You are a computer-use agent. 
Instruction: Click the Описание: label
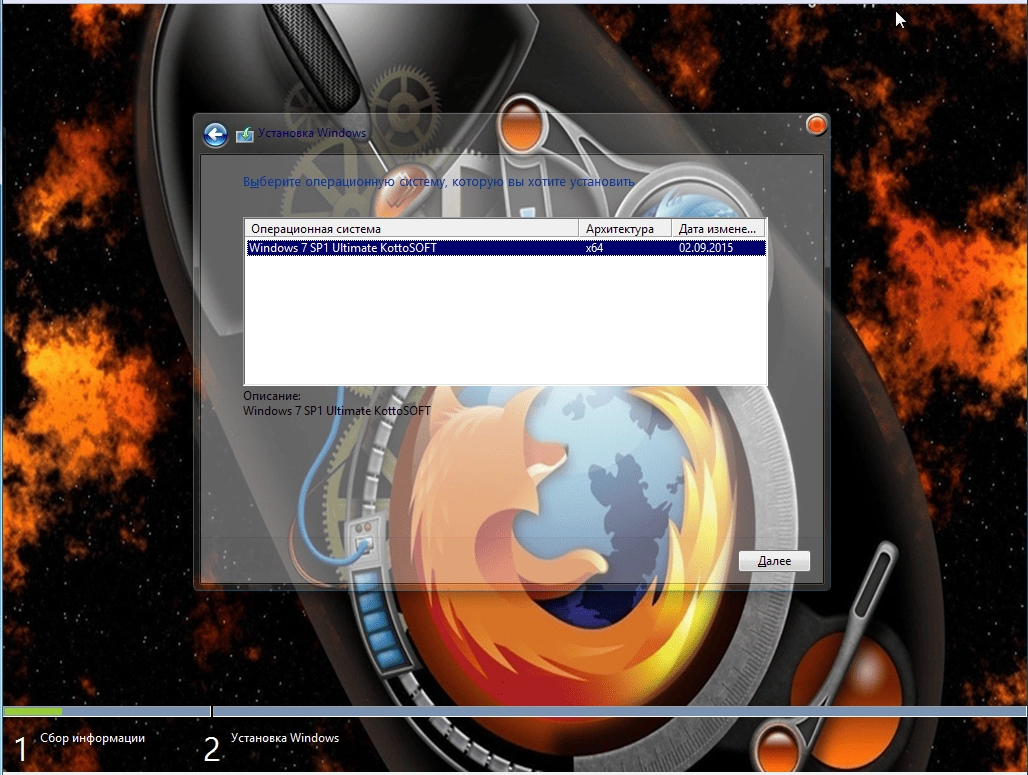click(271, 396)
